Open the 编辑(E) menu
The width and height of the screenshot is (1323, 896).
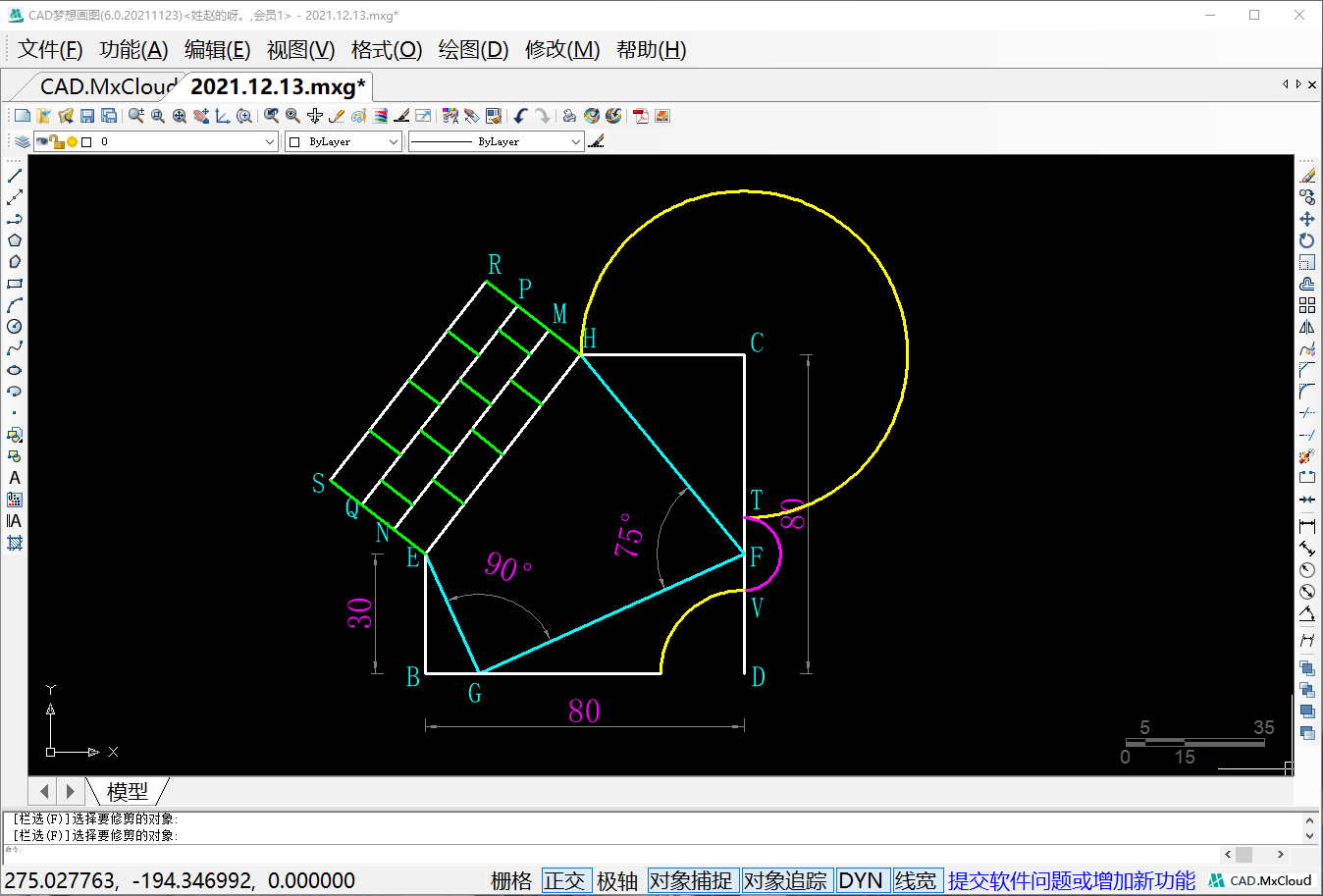(x=217, y=49)
